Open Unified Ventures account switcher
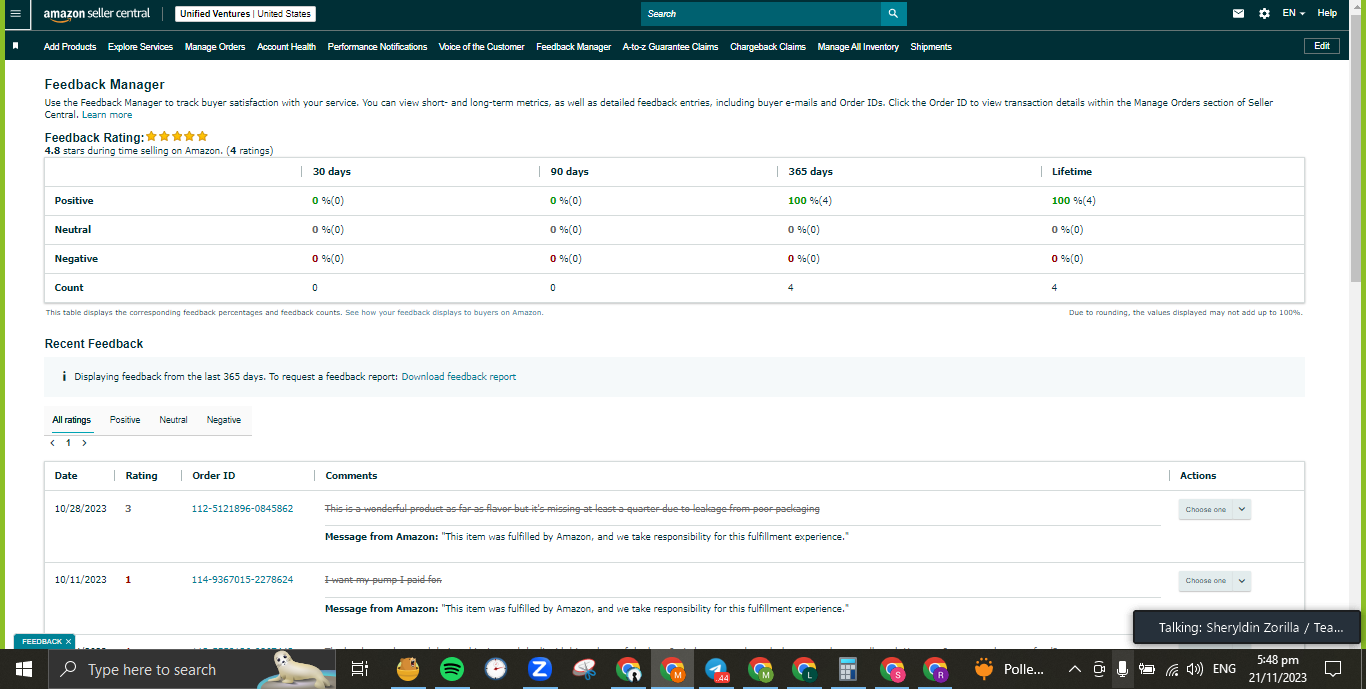The image size is (1366, 689). click(245, 14)
